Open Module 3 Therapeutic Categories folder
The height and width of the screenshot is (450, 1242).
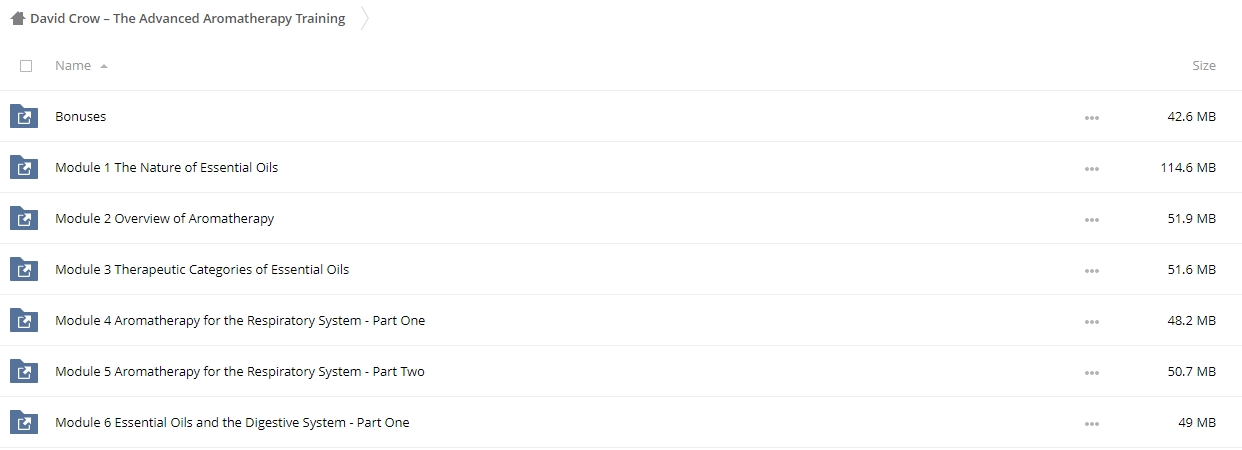pos(202,270)
